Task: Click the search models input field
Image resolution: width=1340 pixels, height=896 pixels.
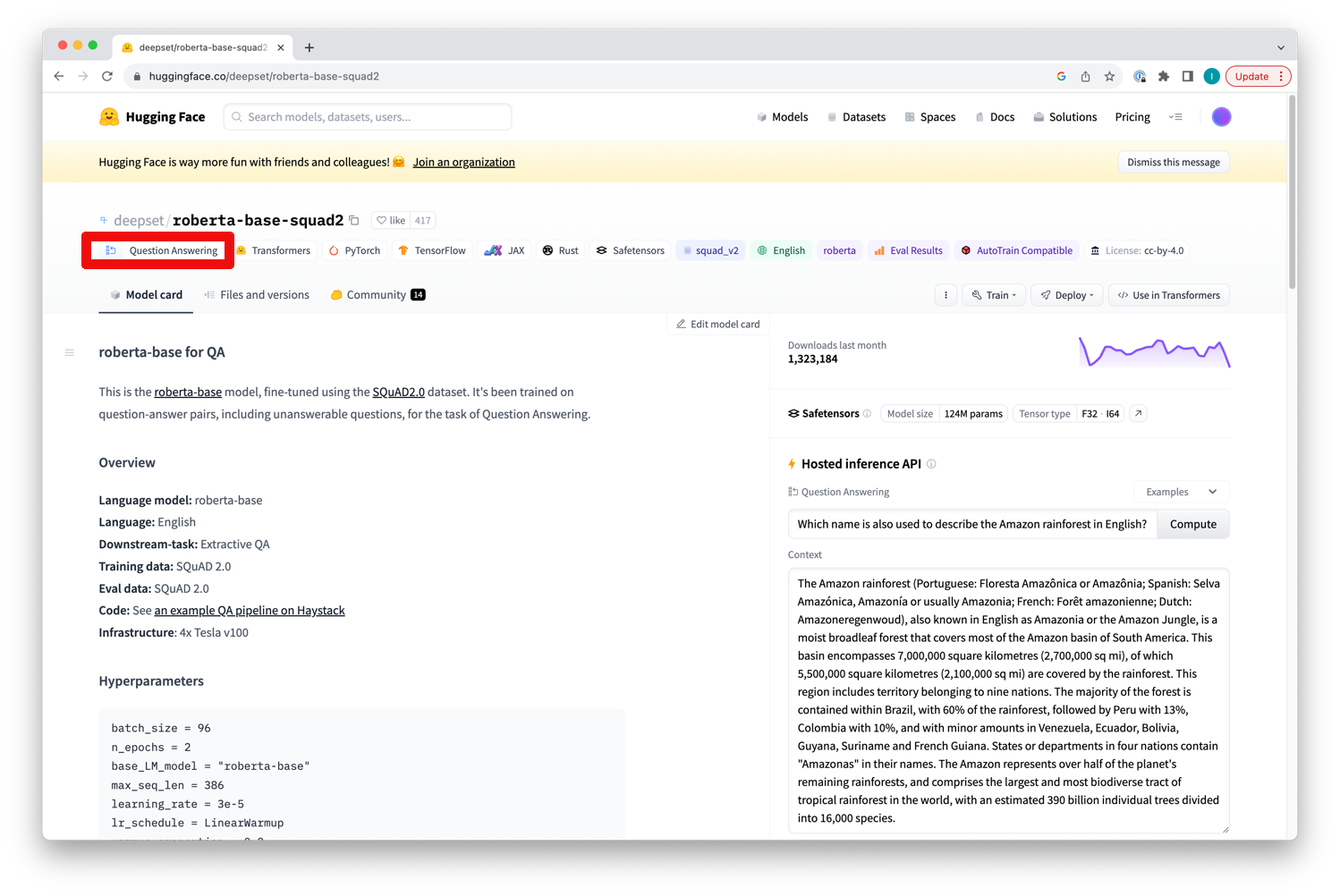Action: (368, 117)
